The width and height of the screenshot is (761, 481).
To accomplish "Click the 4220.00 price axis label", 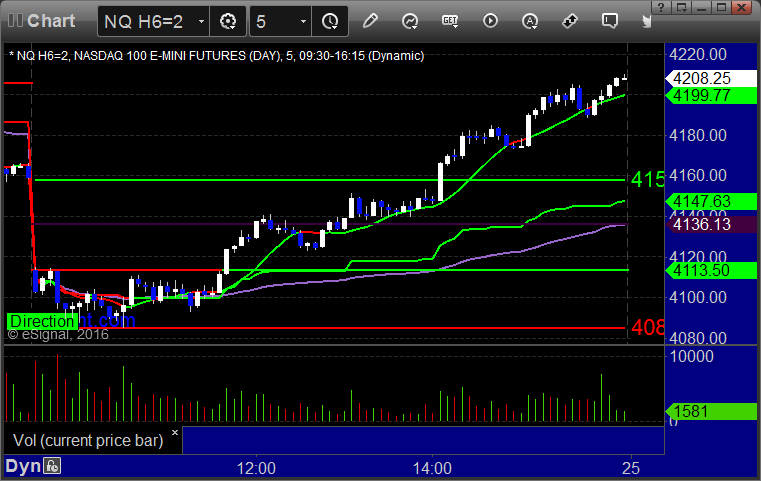I will point(698,54).
